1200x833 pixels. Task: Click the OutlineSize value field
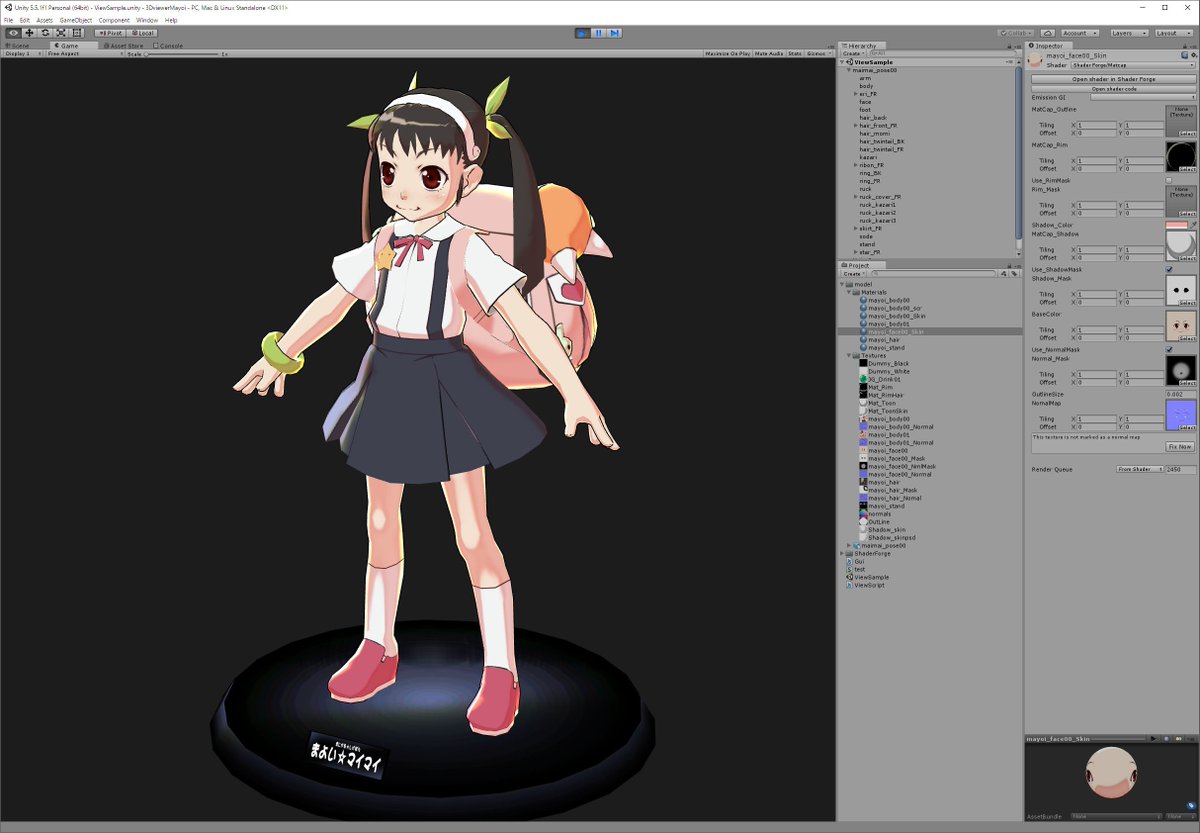(1180, 394)
